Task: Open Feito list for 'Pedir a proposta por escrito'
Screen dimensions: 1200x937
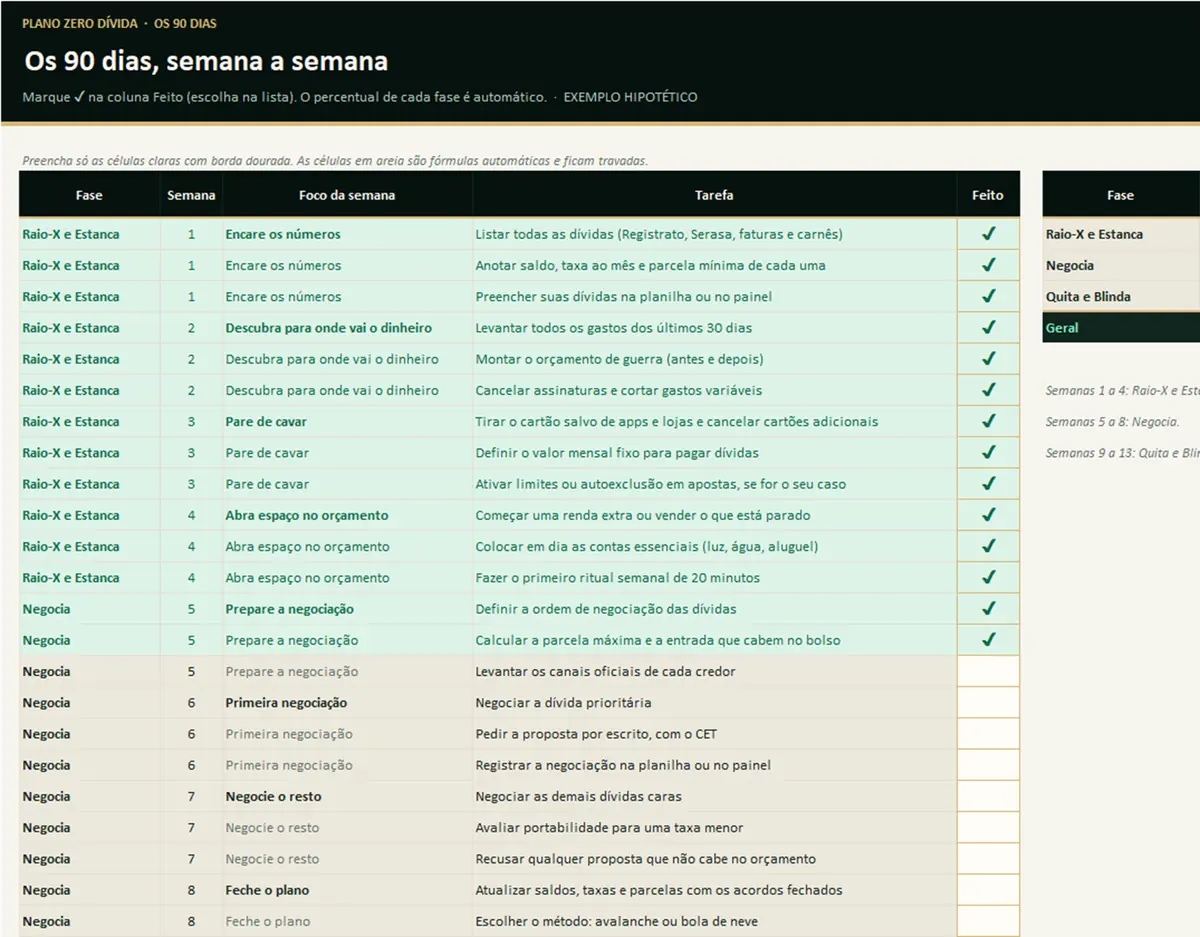Action: [988, 734]
